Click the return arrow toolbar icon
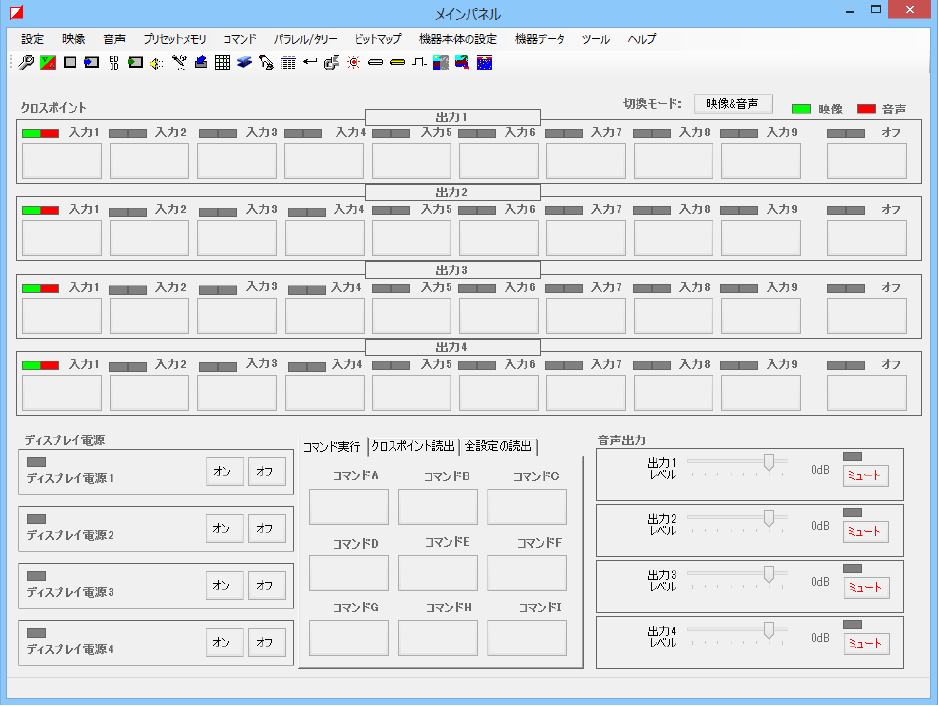Image resolution: width=938 pixels, height=706 pixels. (x=309, y=63)
